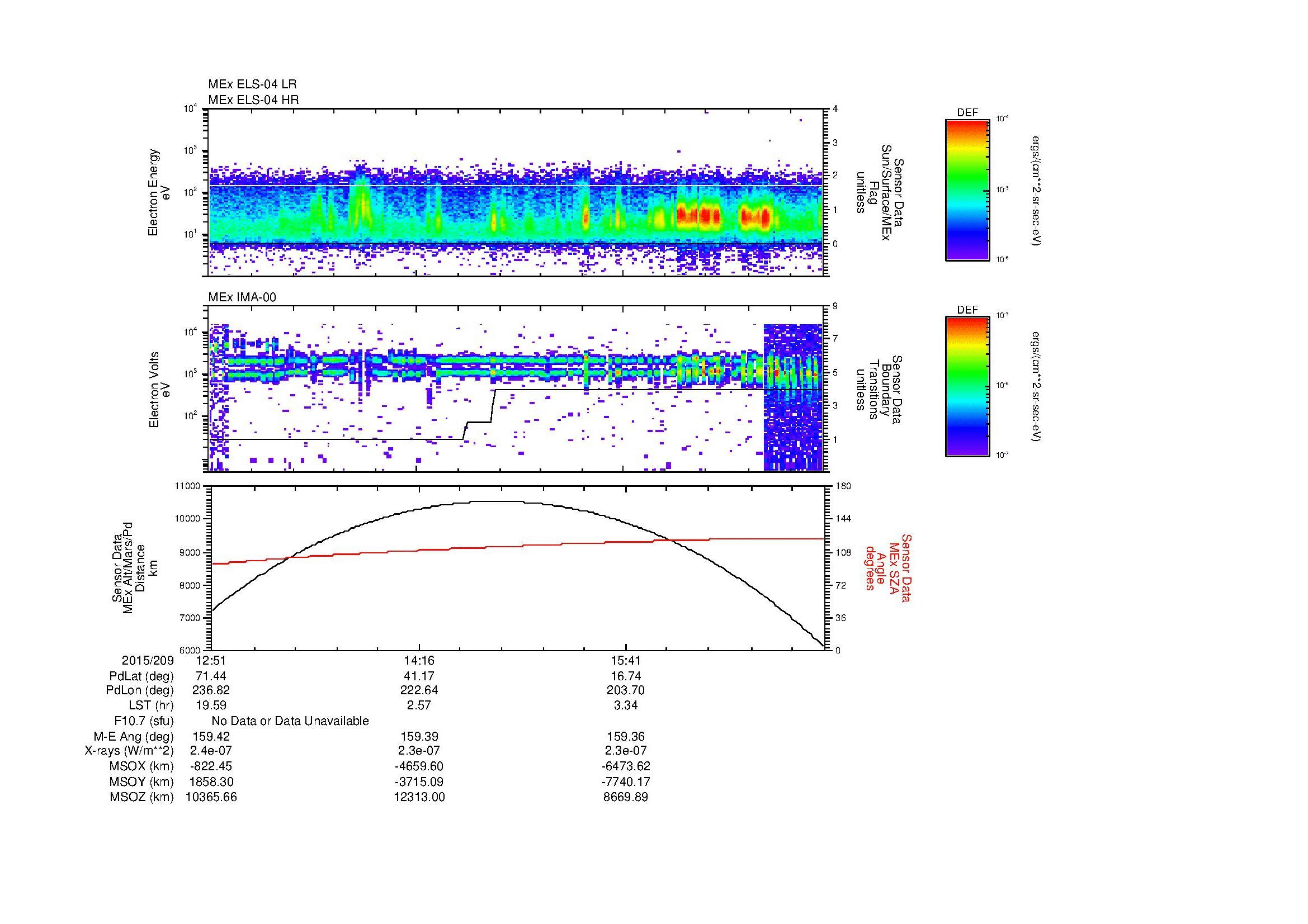The image size is (1308, 924).
Task: Click the 'MEx ELS-04 HR' plot title
Action: click(253, 99)
